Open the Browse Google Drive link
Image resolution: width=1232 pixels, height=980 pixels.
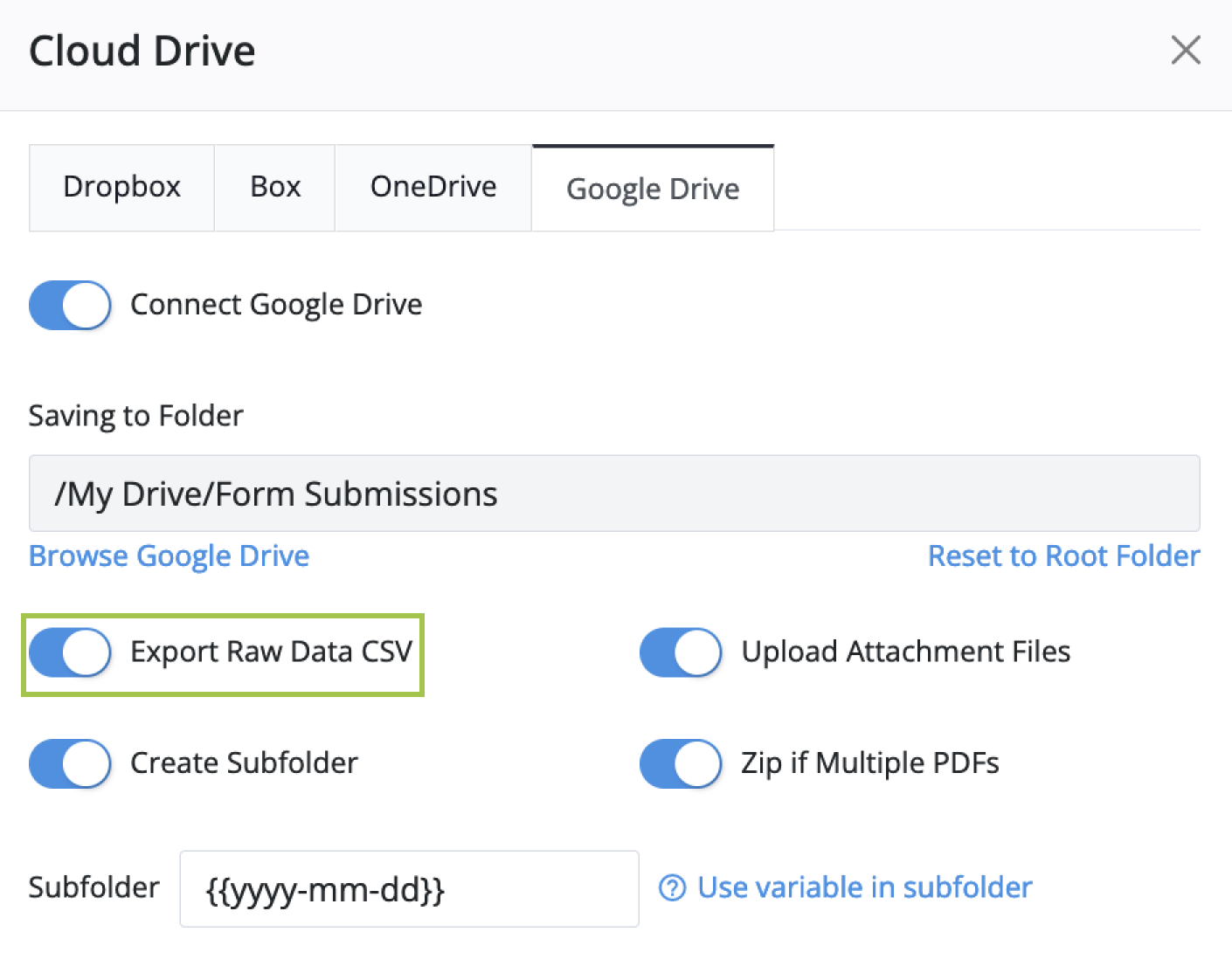pos(169,556)
